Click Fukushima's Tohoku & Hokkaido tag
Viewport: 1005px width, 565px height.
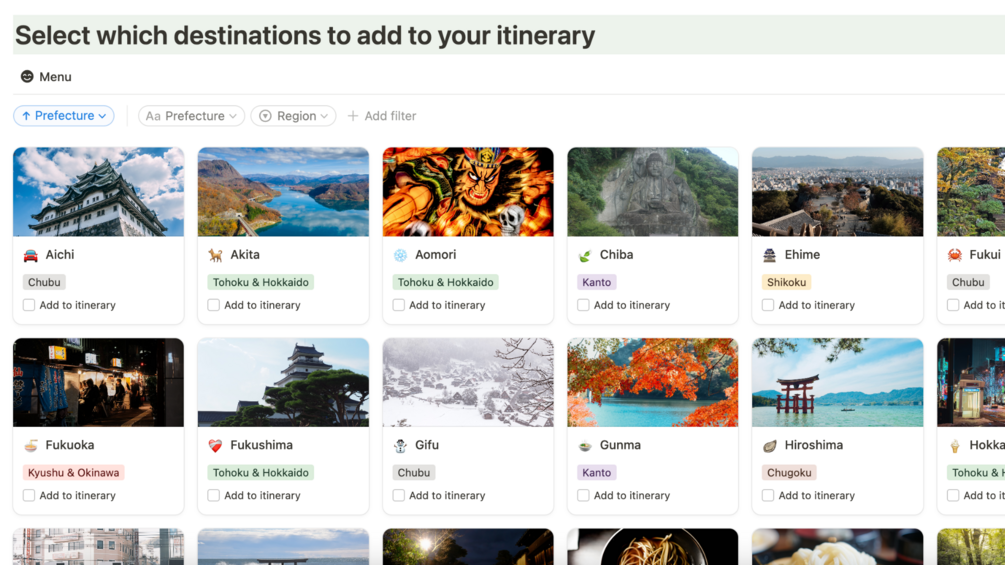pyautogui.click(x=260, y=473)
